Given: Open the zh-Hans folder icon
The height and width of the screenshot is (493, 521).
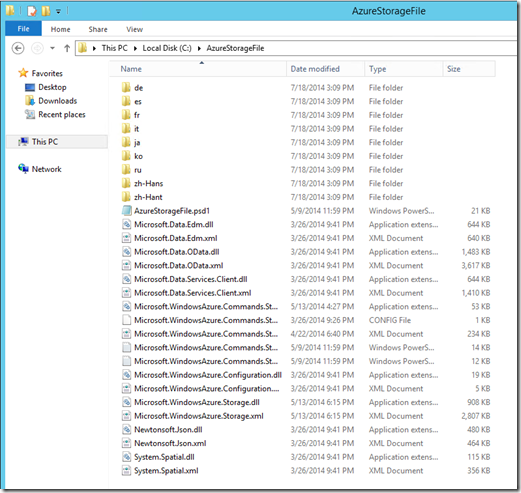Looking at the screenshot, I should point(126,183).
